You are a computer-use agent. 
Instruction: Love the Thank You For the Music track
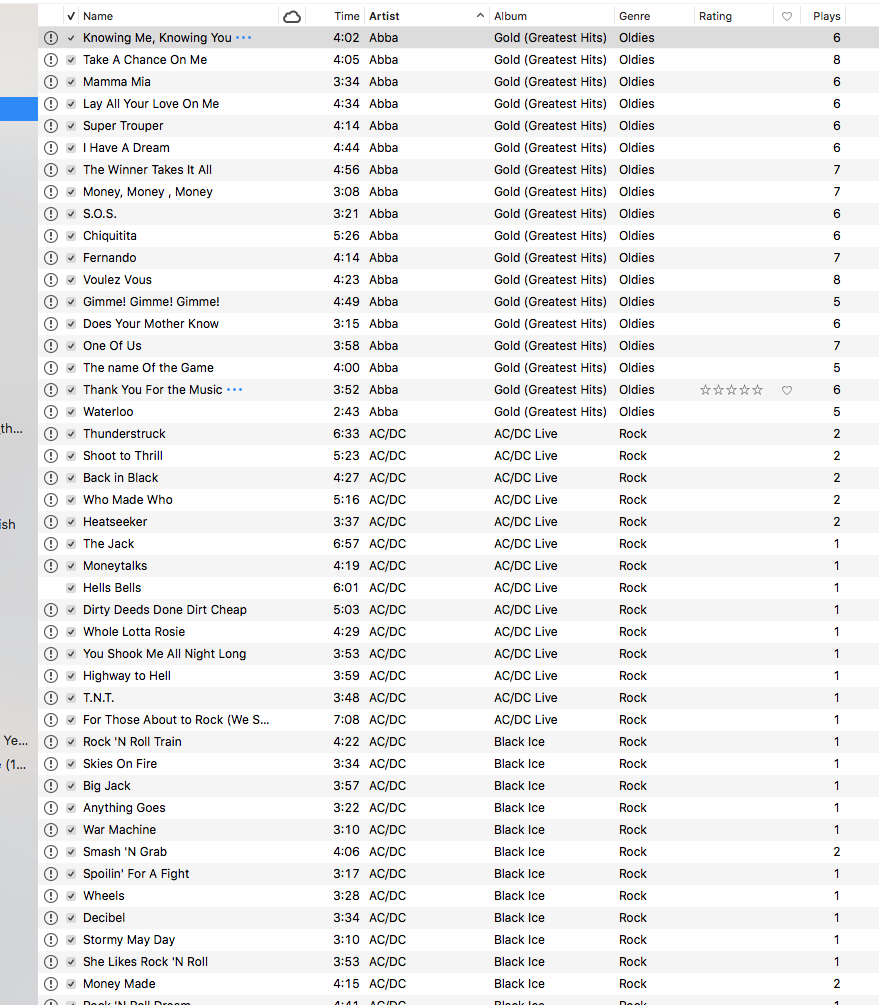[787, 390]
